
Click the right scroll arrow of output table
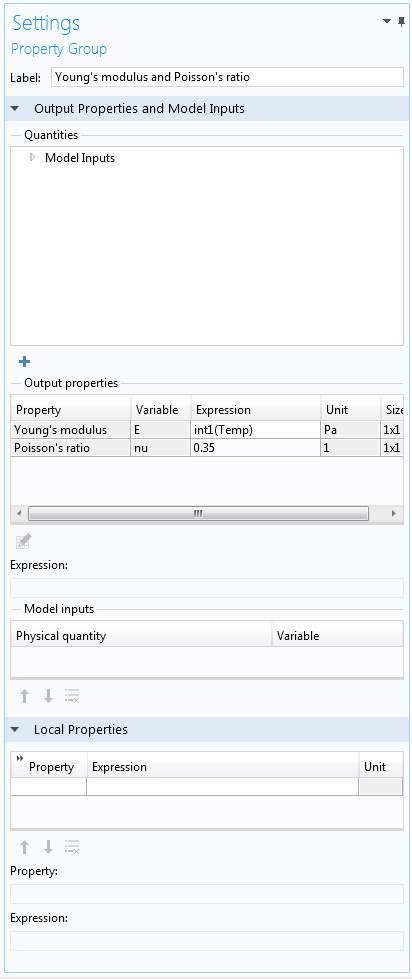coord(393,513)
